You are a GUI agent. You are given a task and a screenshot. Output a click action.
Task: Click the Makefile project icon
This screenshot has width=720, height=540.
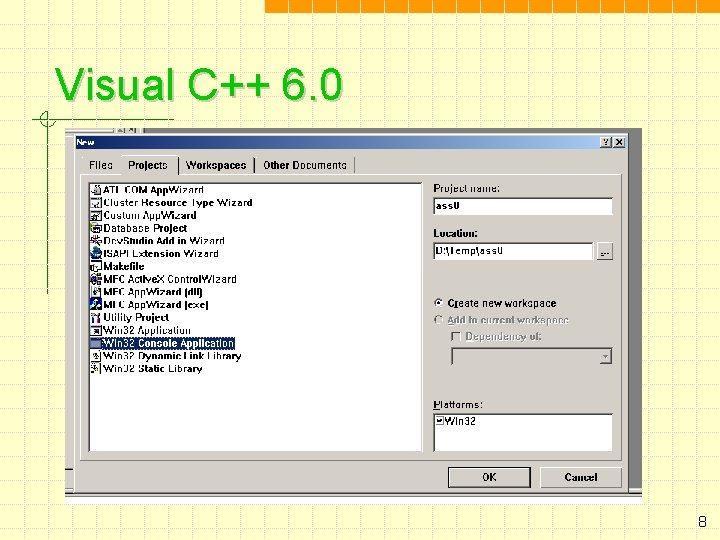96,266
